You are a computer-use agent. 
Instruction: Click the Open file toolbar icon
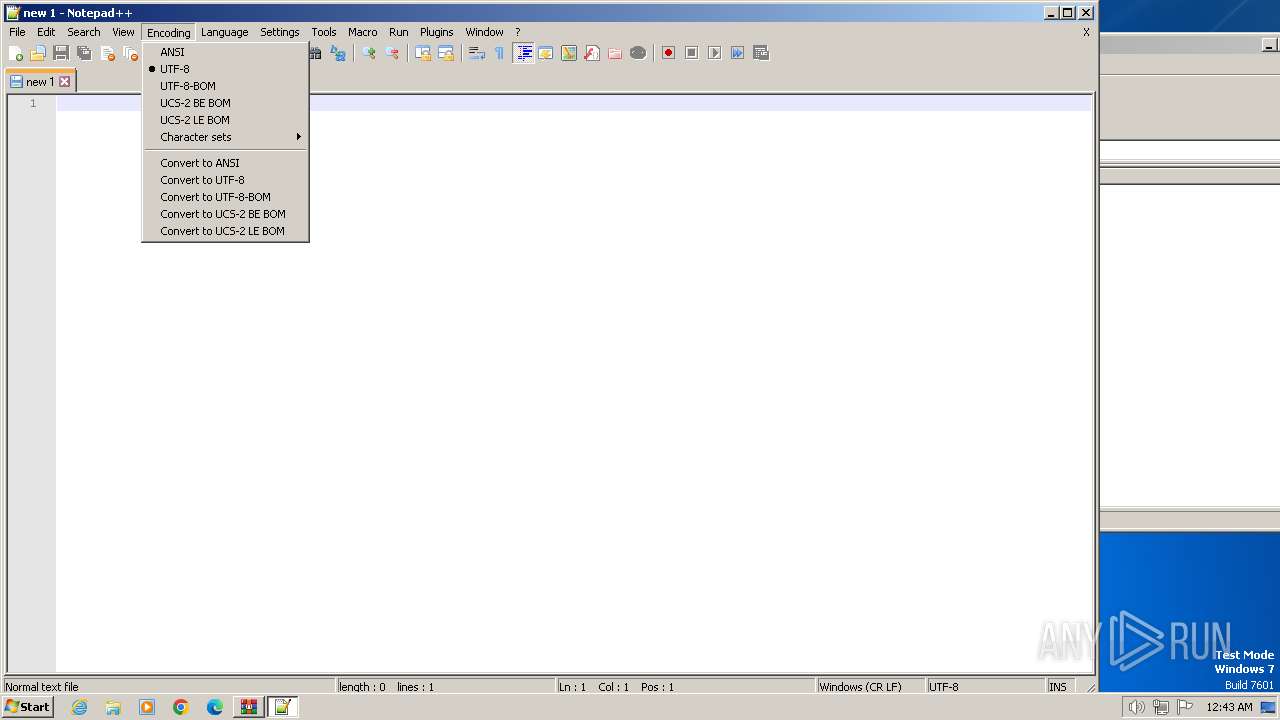[x=38, y=53]
